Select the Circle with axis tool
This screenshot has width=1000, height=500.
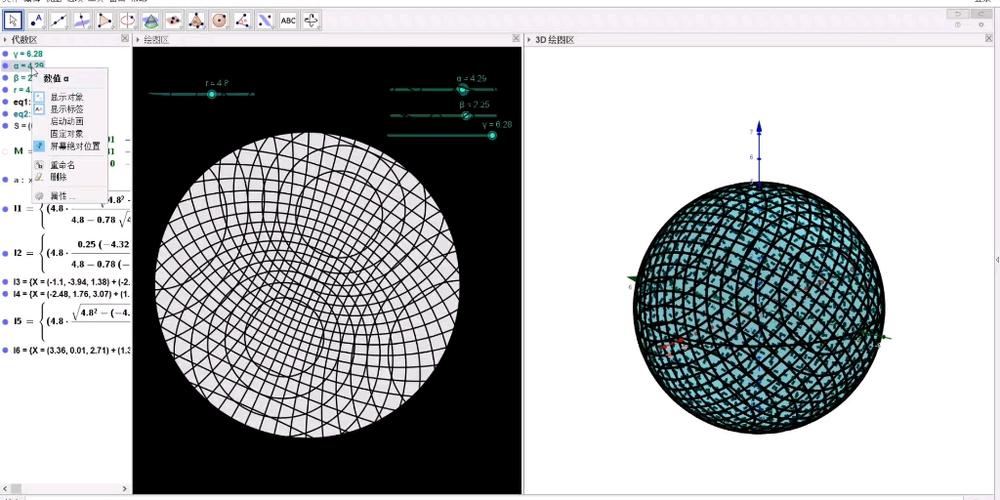128,20
